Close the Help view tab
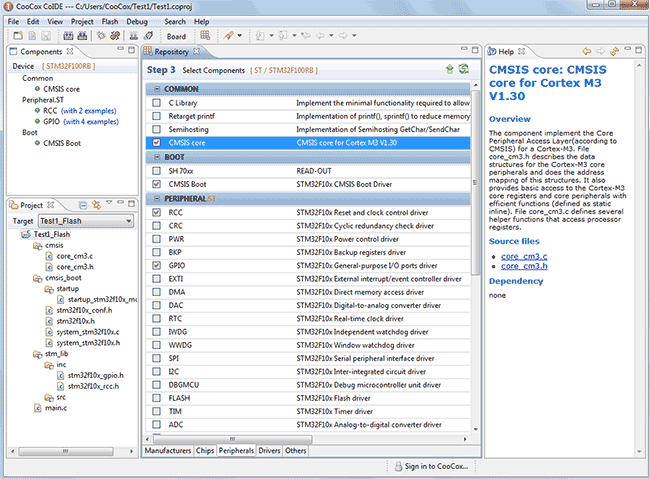Screen dimensions: 650x479 point(521,51)
